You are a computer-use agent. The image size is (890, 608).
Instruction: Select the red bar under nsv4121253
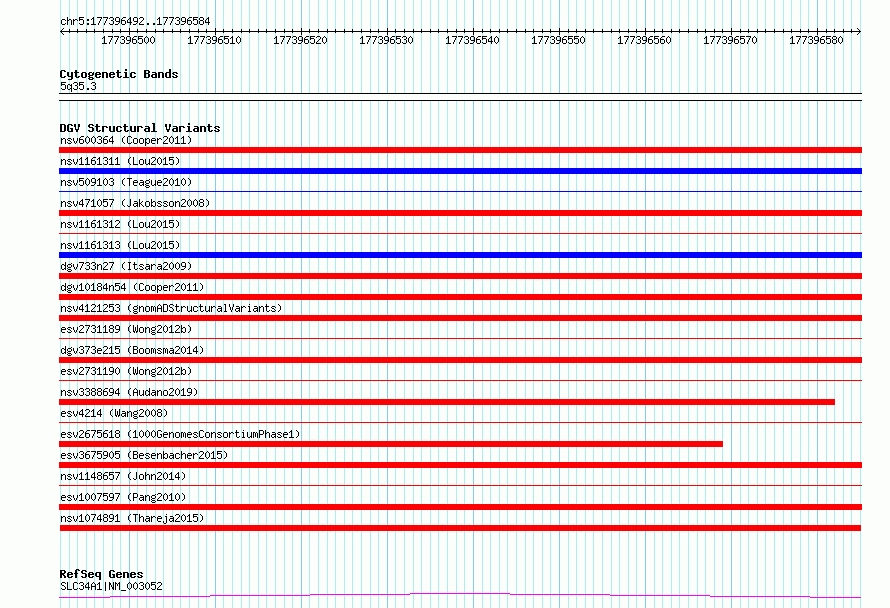(460, 318)
